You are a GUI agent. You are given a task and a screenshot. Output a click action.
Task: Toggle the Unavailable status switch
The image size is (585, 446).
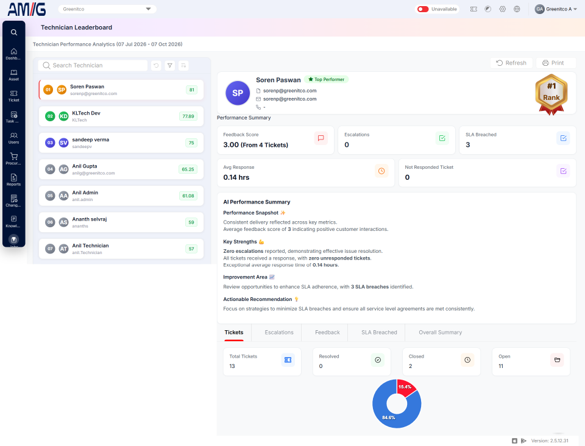(423, 9)
